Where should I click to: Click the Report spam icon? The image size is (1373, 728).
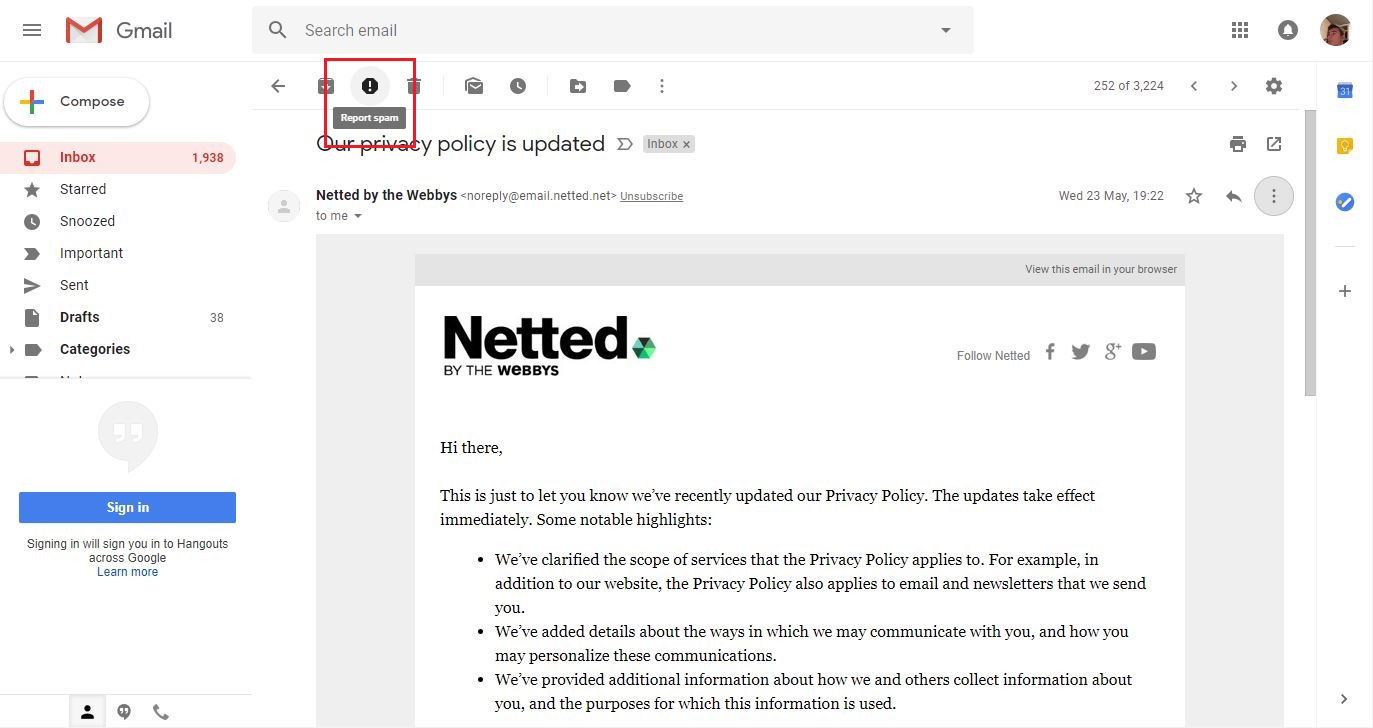tap(370, 86)
